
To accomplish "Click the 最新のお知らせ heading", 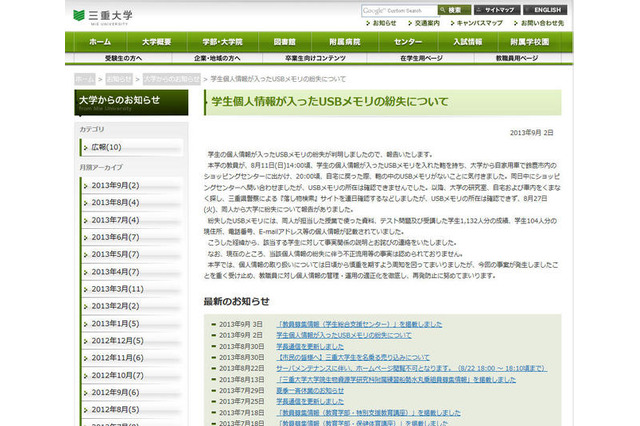I will pyautogui.click(x=237, y=302).
